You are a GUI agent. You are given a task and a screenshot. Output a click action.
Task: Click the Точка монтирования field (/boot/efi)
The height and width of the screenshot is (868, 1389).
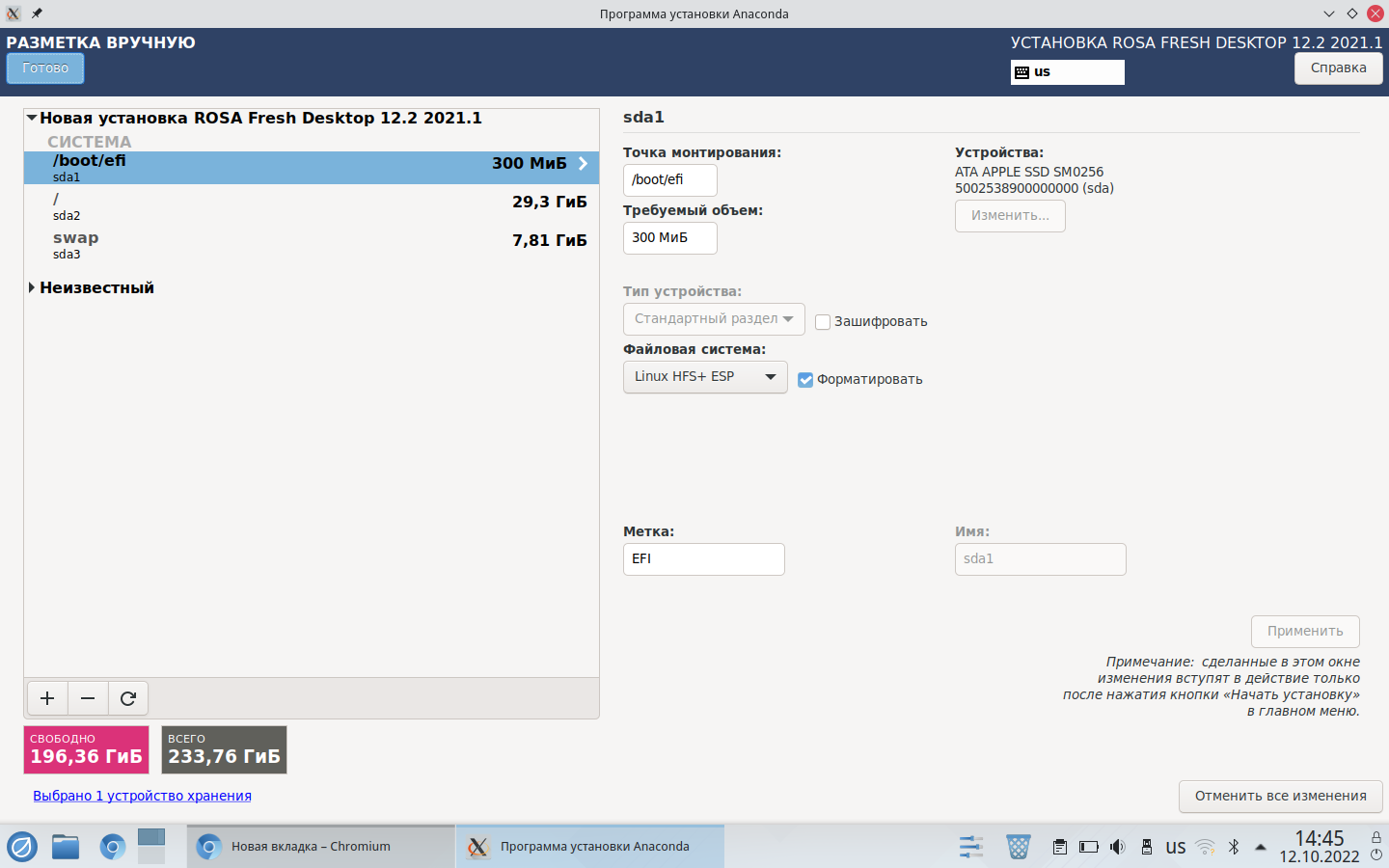[670, 180]
